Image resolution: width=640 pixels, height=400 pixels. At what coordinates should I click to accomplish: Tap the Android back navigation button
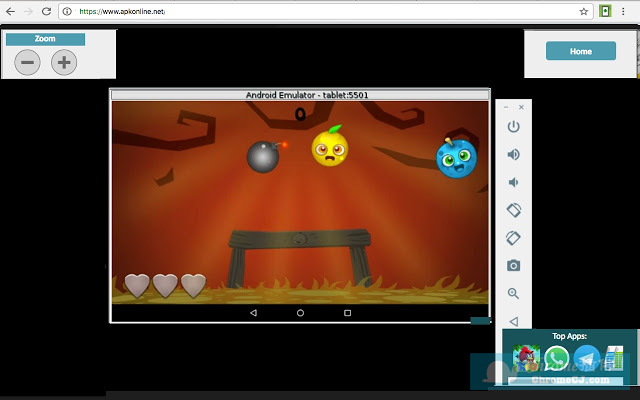coord(253,313)
